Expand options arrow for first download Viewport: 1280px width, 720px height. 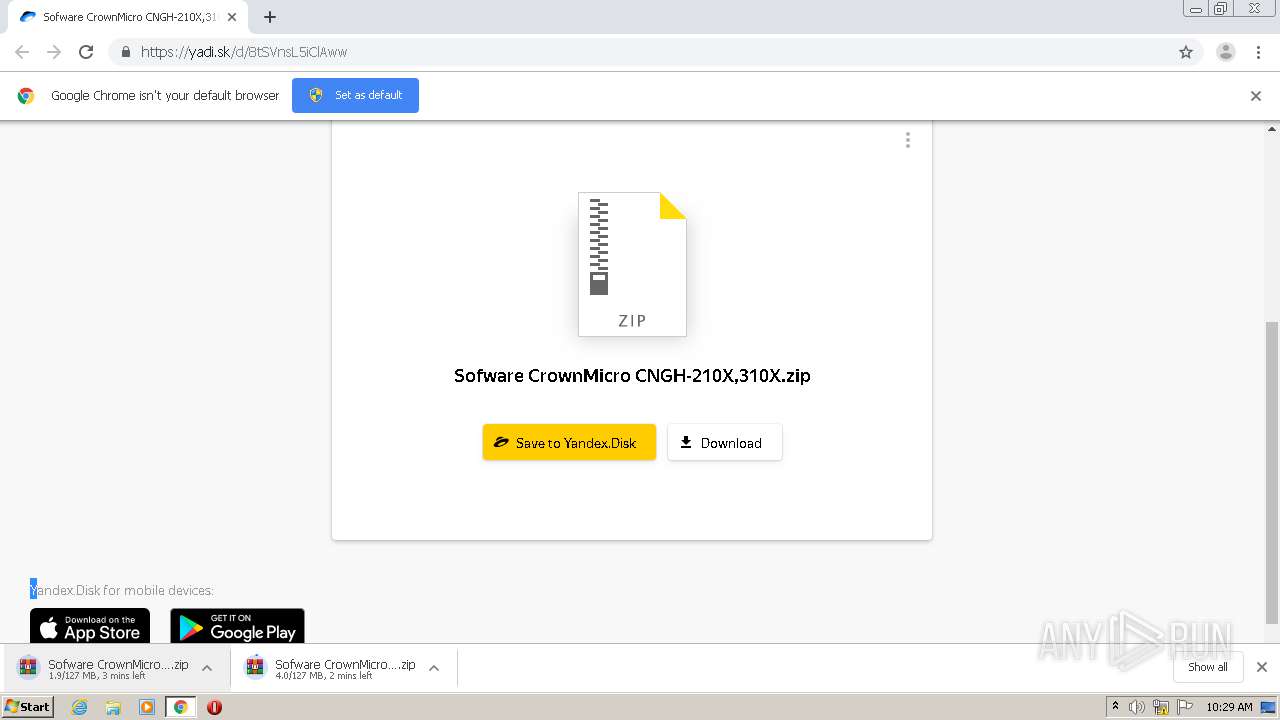(x=207, y=668)
